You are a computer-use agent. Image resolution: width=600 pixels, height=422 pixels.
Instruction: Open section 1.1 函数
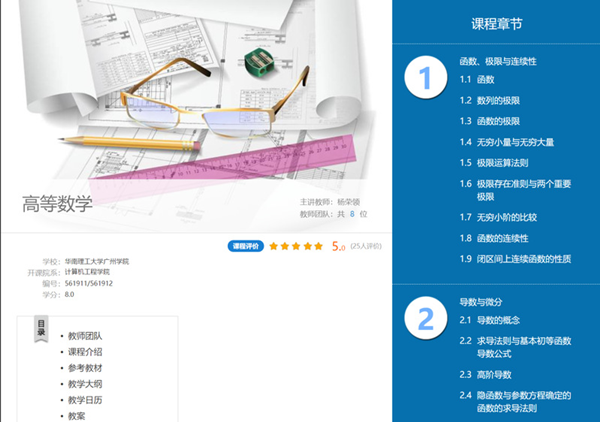click(x=484, y=79)
